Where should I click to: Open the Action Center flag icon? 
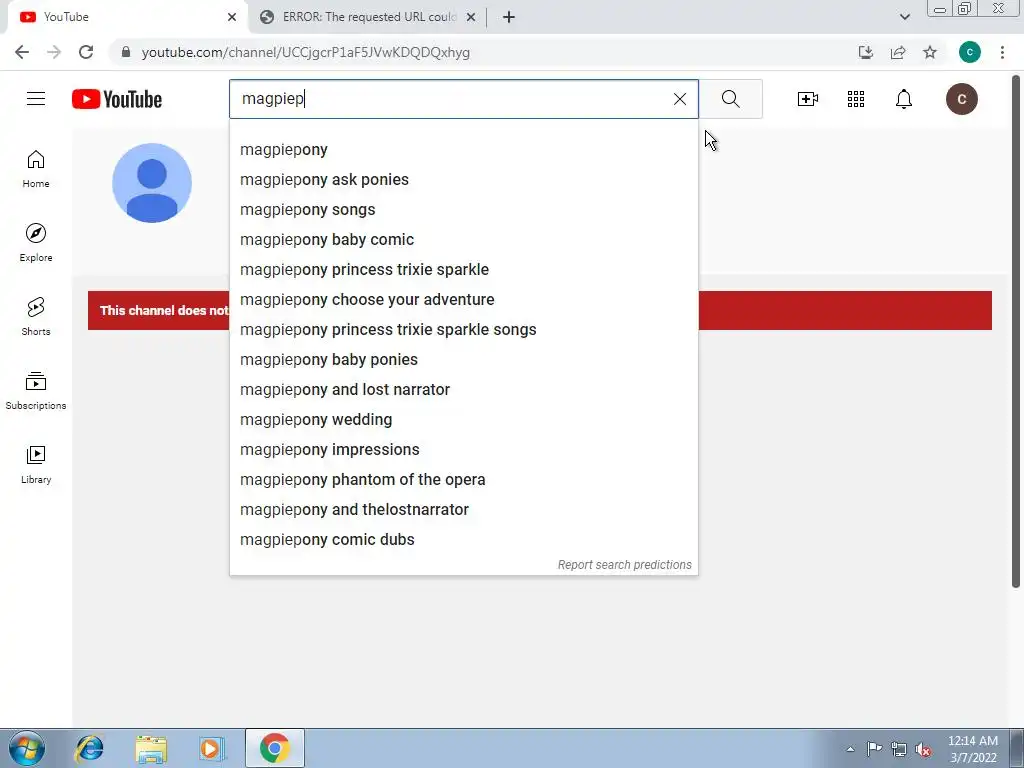(874, 748)
